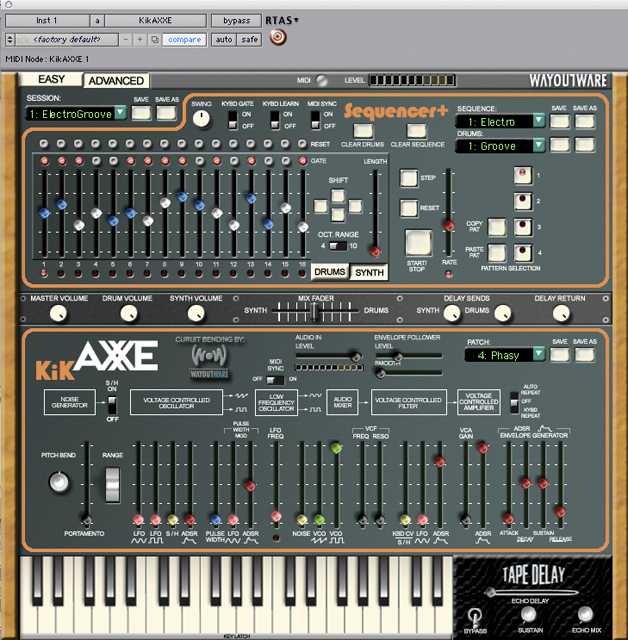Click the copy settings icon beside plus
Screen dimensions: 628x640
pos(155,40)
